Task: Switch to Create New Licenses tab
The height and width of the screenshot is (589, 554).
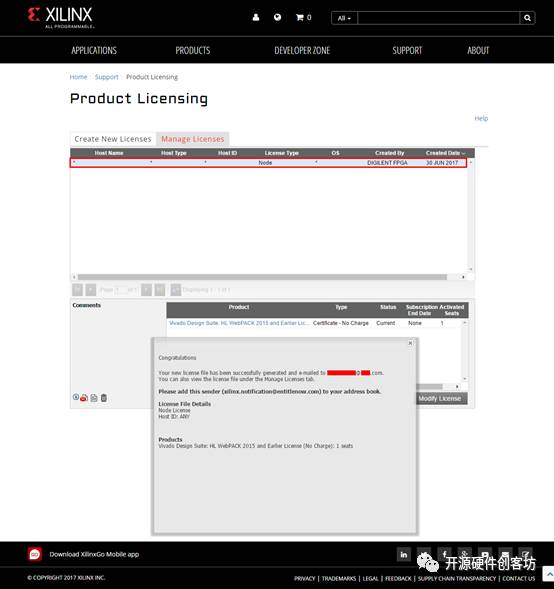Action: click(x=113, y=139)
